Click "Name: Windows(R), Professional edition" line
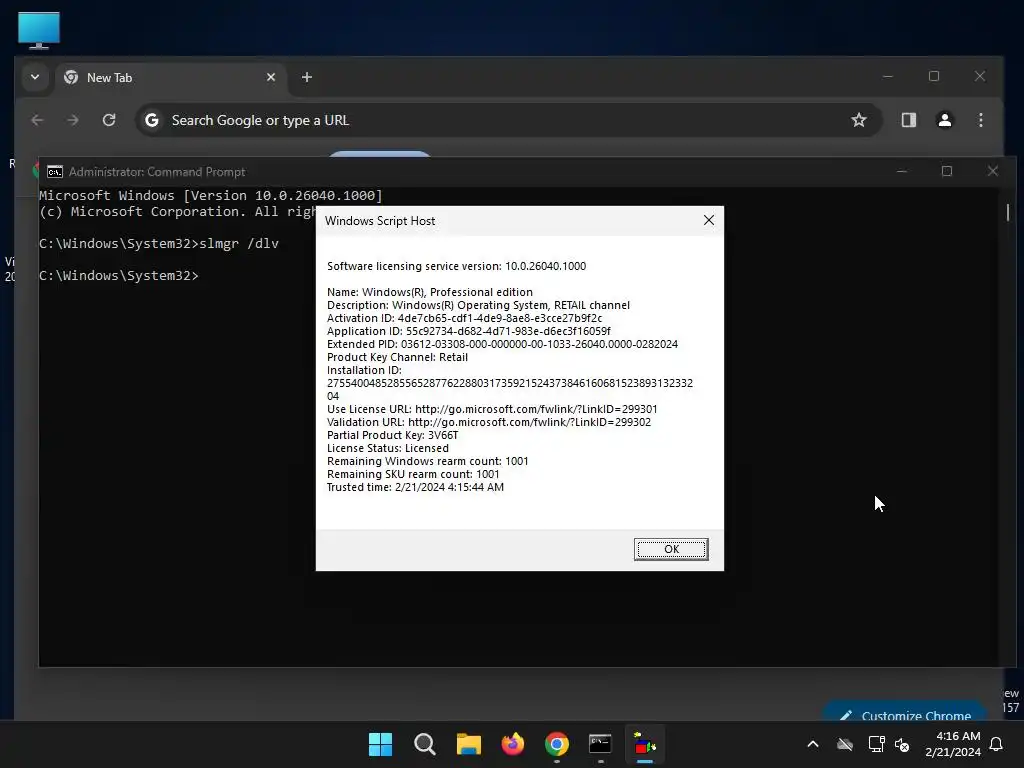The image size is (1024, 768). [x=430, y=292]
